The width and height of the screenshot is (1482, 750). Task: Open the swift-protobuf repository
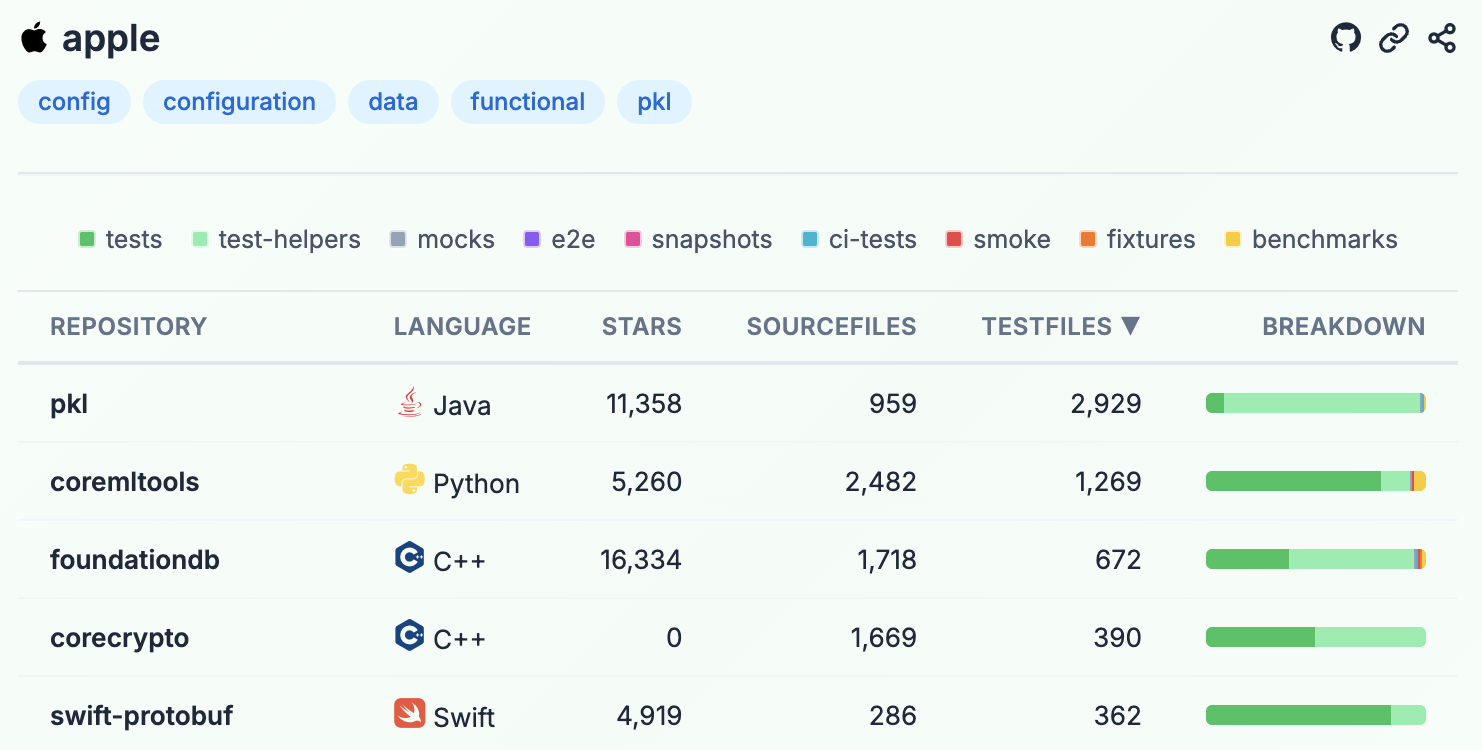(142, 716)
